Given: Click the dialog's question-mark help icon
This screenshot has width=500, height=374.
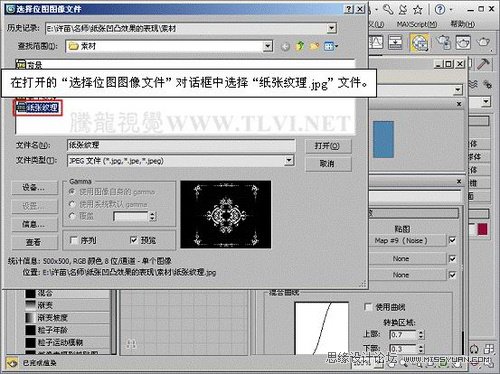Looking at the screenshot, I should (x=349, y=9).
